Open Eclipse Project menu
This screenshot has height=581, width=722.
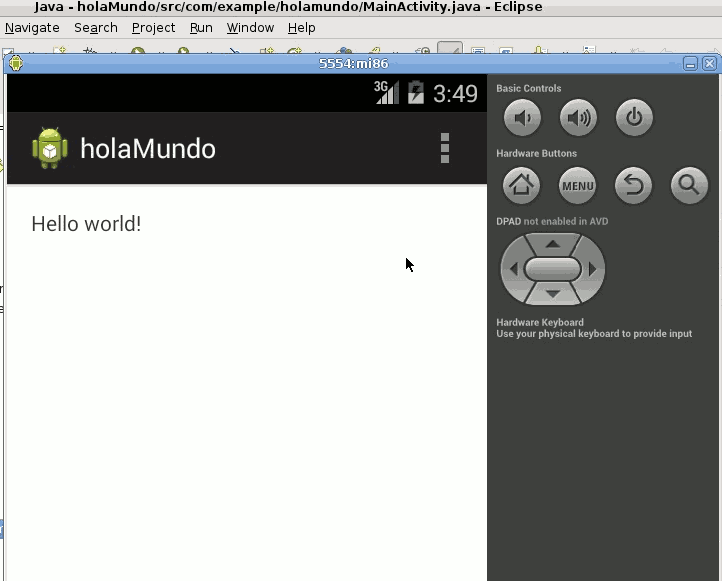153,28
